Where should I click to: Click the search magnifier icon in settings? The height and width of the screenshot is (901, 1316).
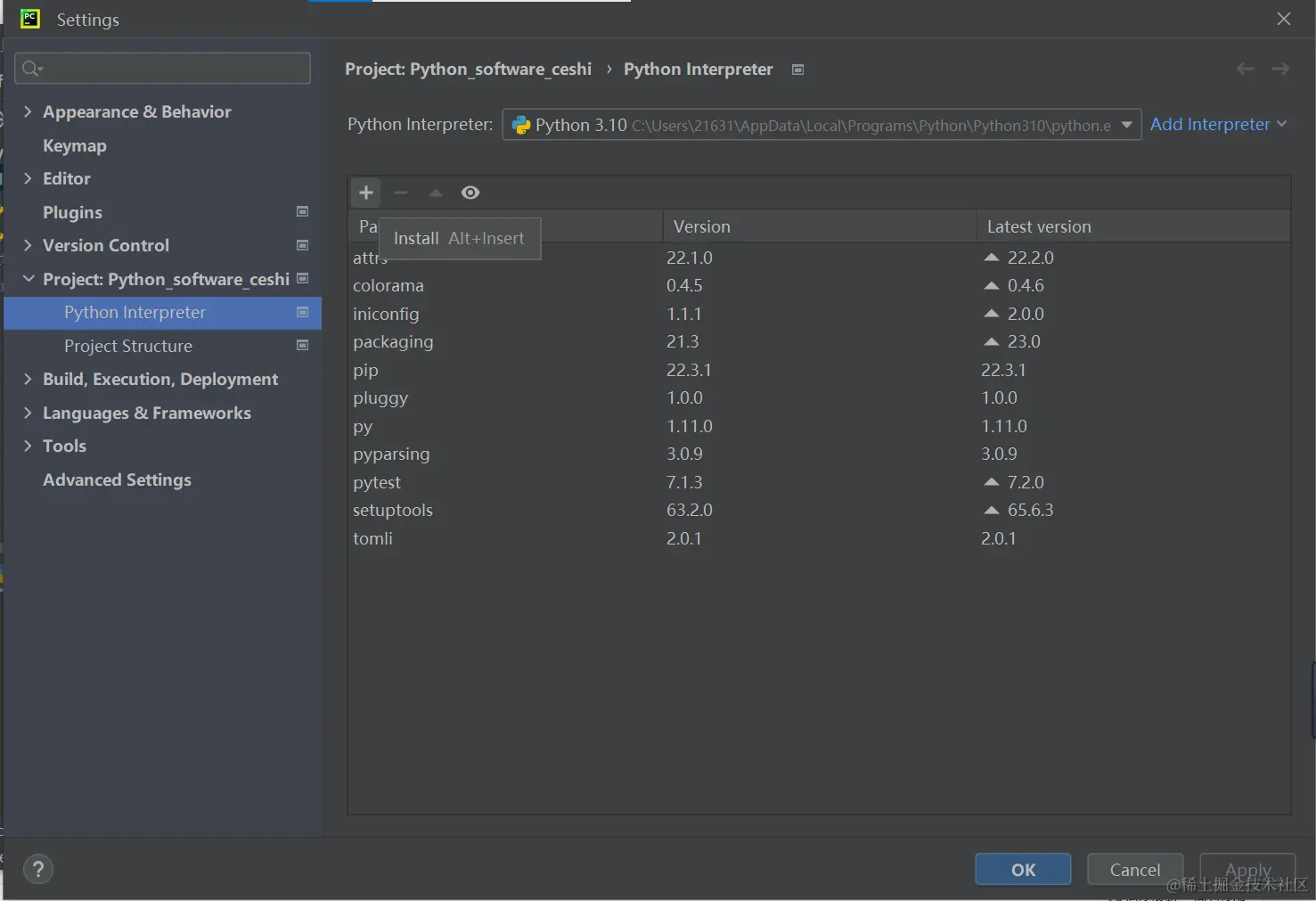point(31,69)
